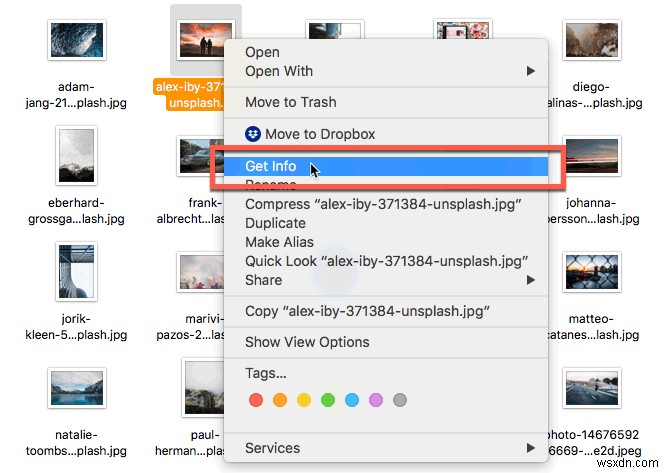Click the johanna-persson file name label
Image resolution: width=670 pixels, height=473 pixels.
coord(594,211)
